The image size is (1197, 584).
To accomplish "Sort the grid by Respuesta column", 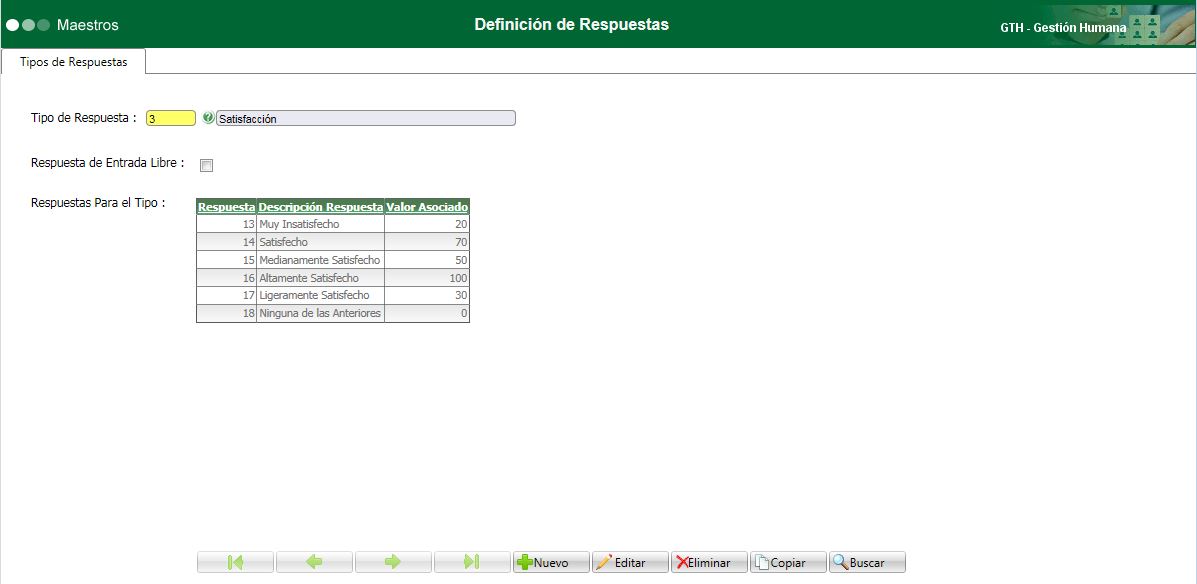I will (226, 206).
